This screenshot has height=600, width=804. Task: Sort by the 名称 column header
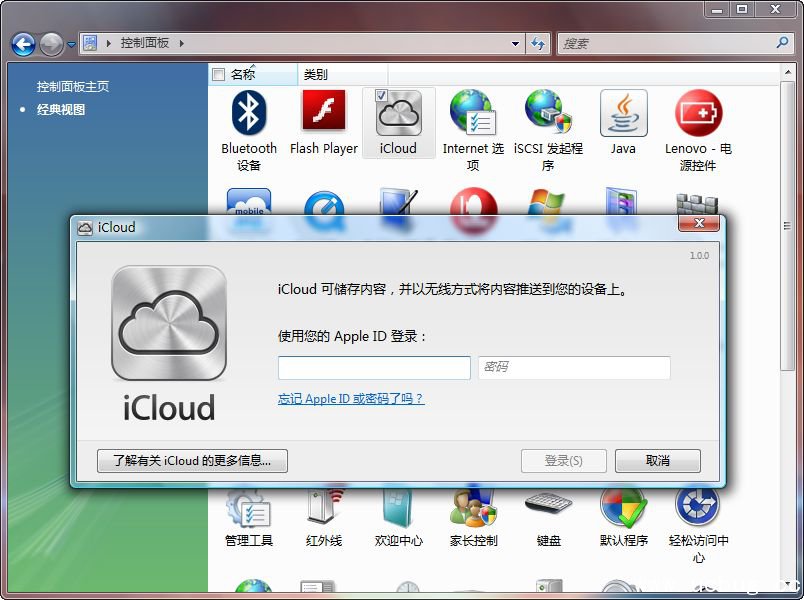(x=253, y=74)
